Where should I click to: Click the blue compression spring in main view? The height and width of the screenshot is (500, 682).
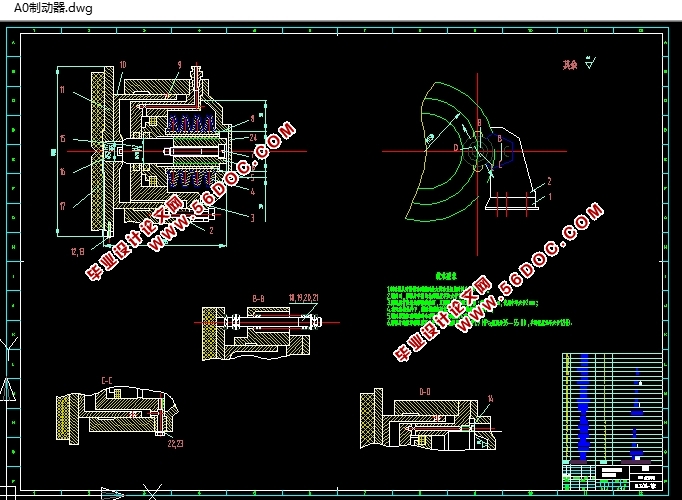[191, 123]
